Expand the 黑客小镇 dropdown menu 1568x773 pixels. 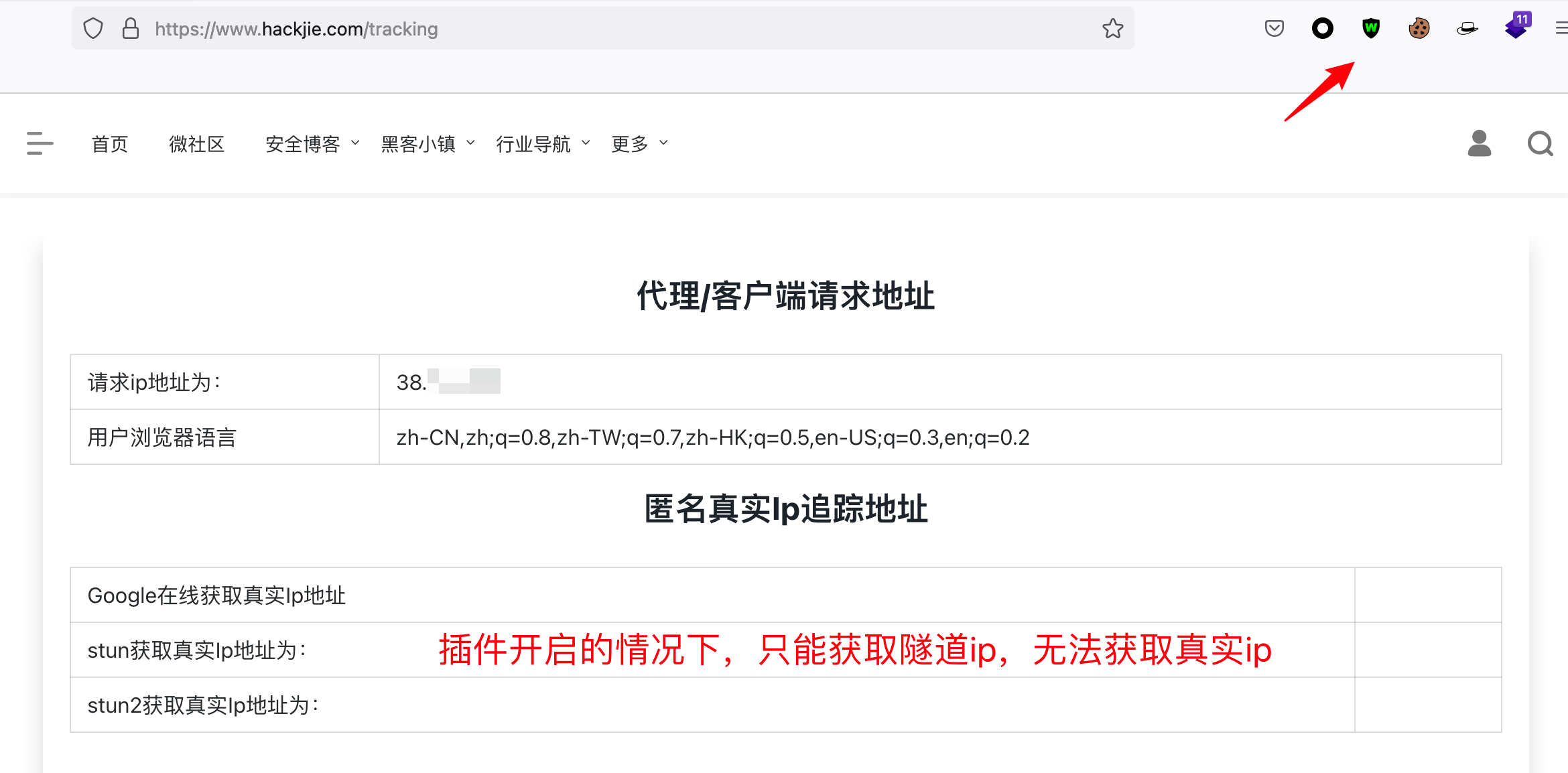[x=428, y=144]
